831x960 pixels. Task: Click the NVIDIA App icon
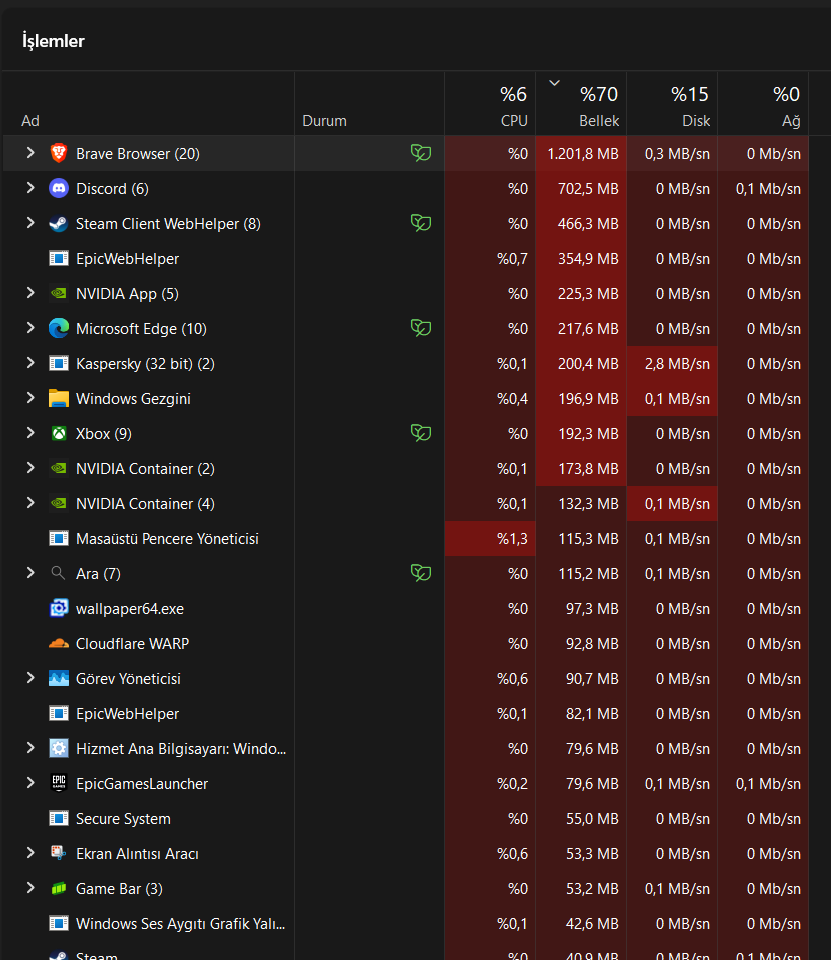click(59, 293)
